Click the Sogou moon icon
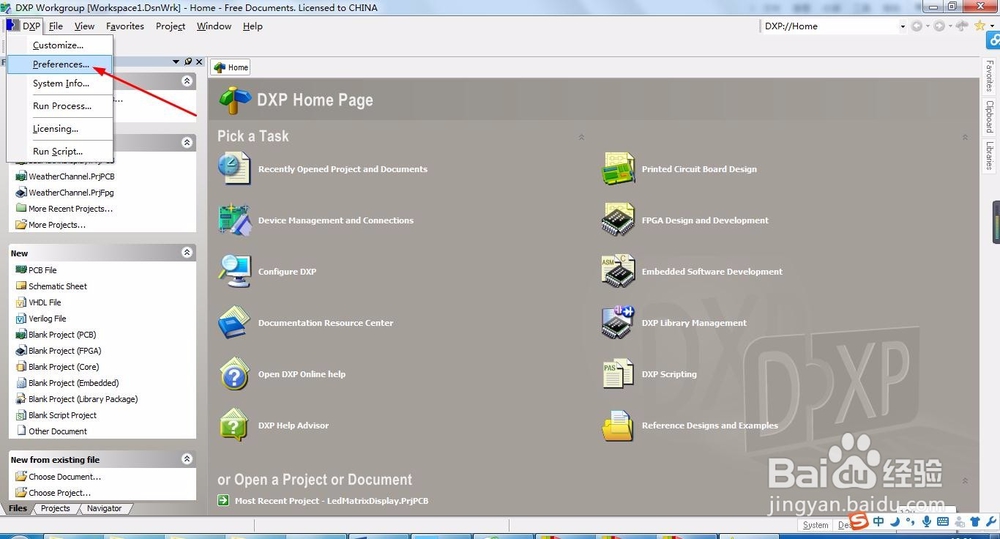1000x539 pixels. pos(895,522)
